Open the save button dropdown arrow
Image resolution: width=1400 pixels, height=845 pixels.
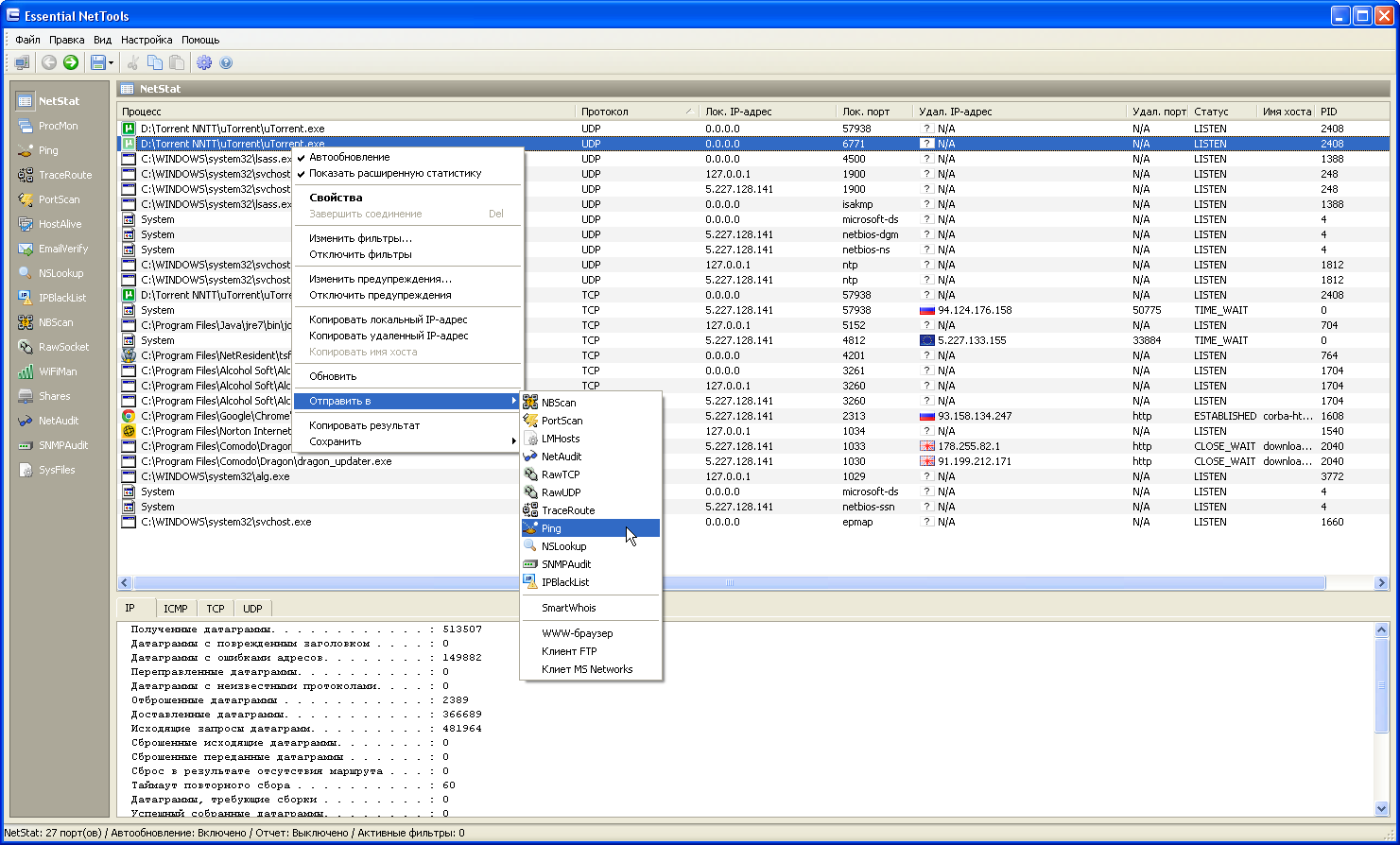click(x=112, y=62)
